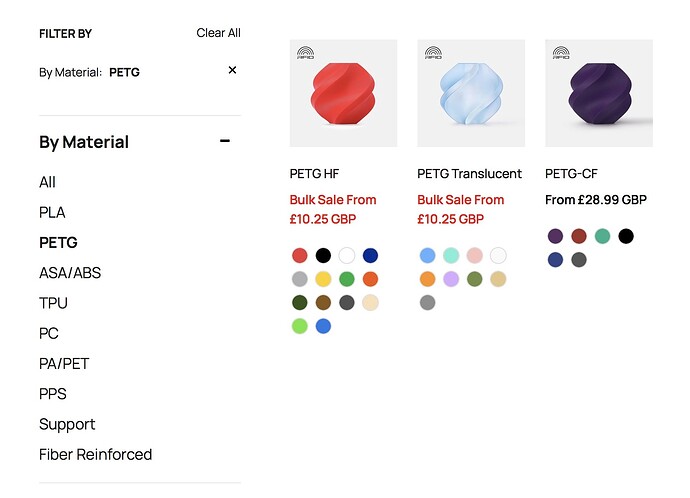
Task: Select the PLA material filter
Action: click(x=52, y=212)
